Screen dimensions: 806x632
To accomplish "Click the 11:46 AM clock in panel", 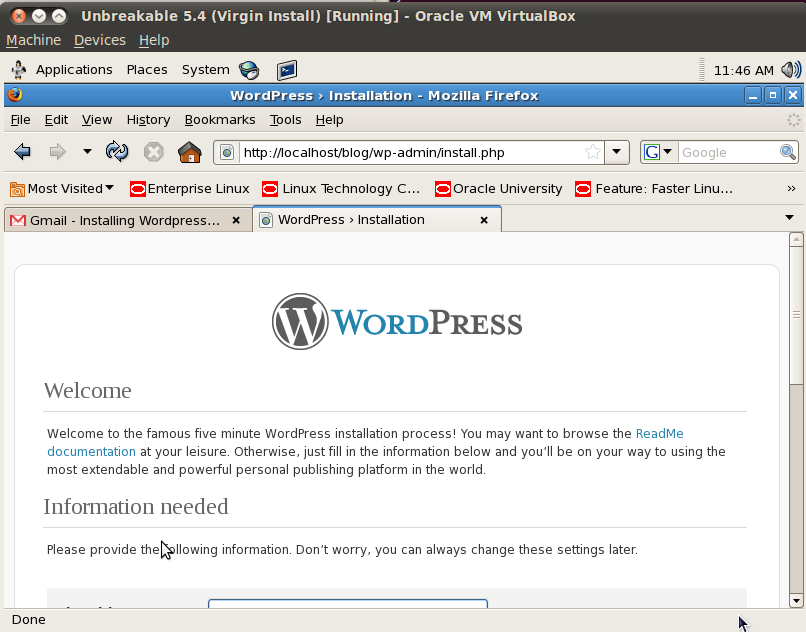I will pos(743,70).
